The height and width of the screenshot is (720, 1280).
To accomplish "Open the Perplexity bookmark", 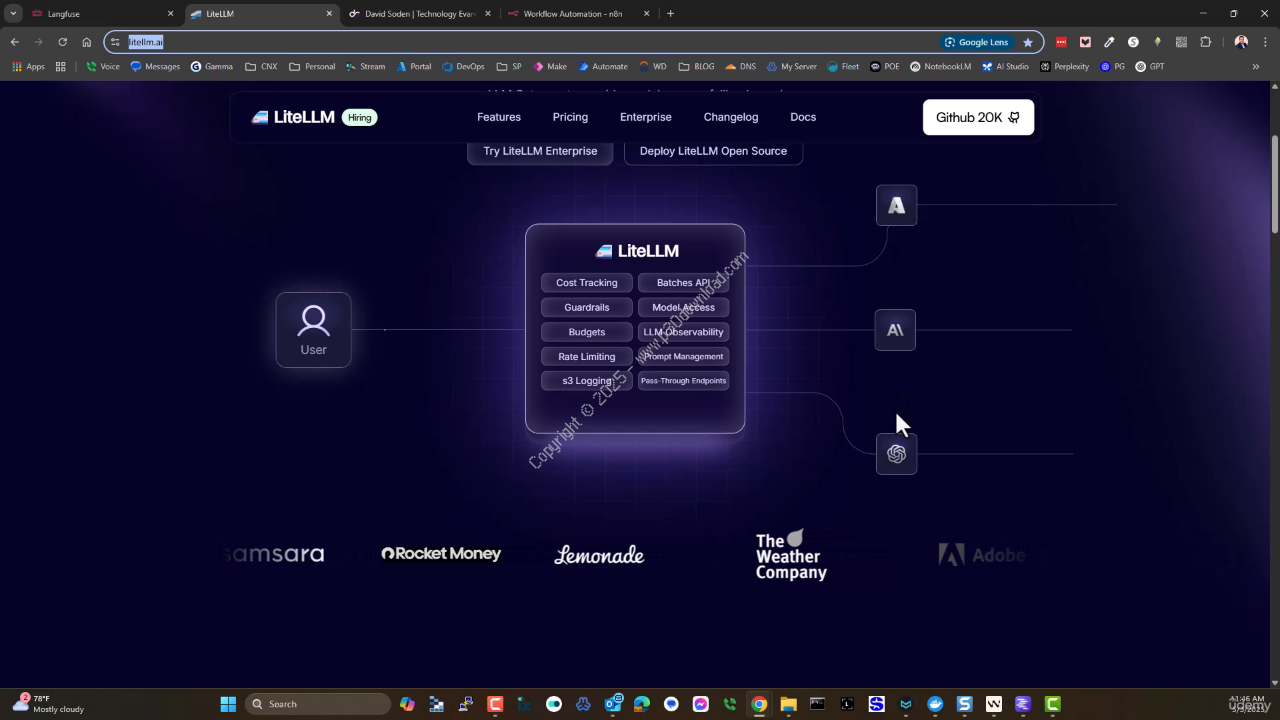I will 1065,67.
